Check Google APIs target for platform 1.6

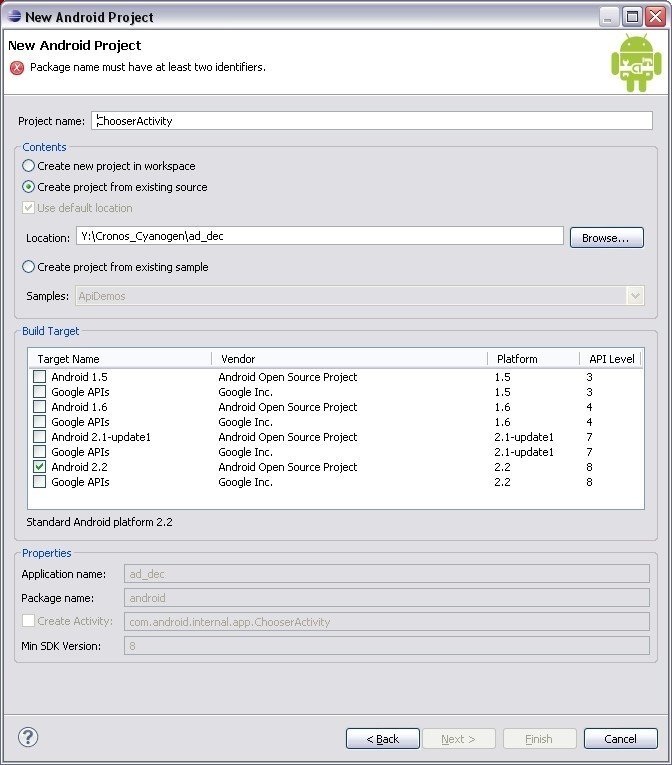tap(40, 422)
